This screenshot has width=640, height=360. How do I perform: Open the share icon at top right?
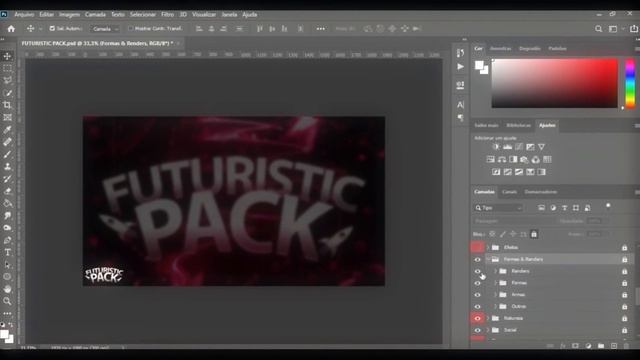634,29
